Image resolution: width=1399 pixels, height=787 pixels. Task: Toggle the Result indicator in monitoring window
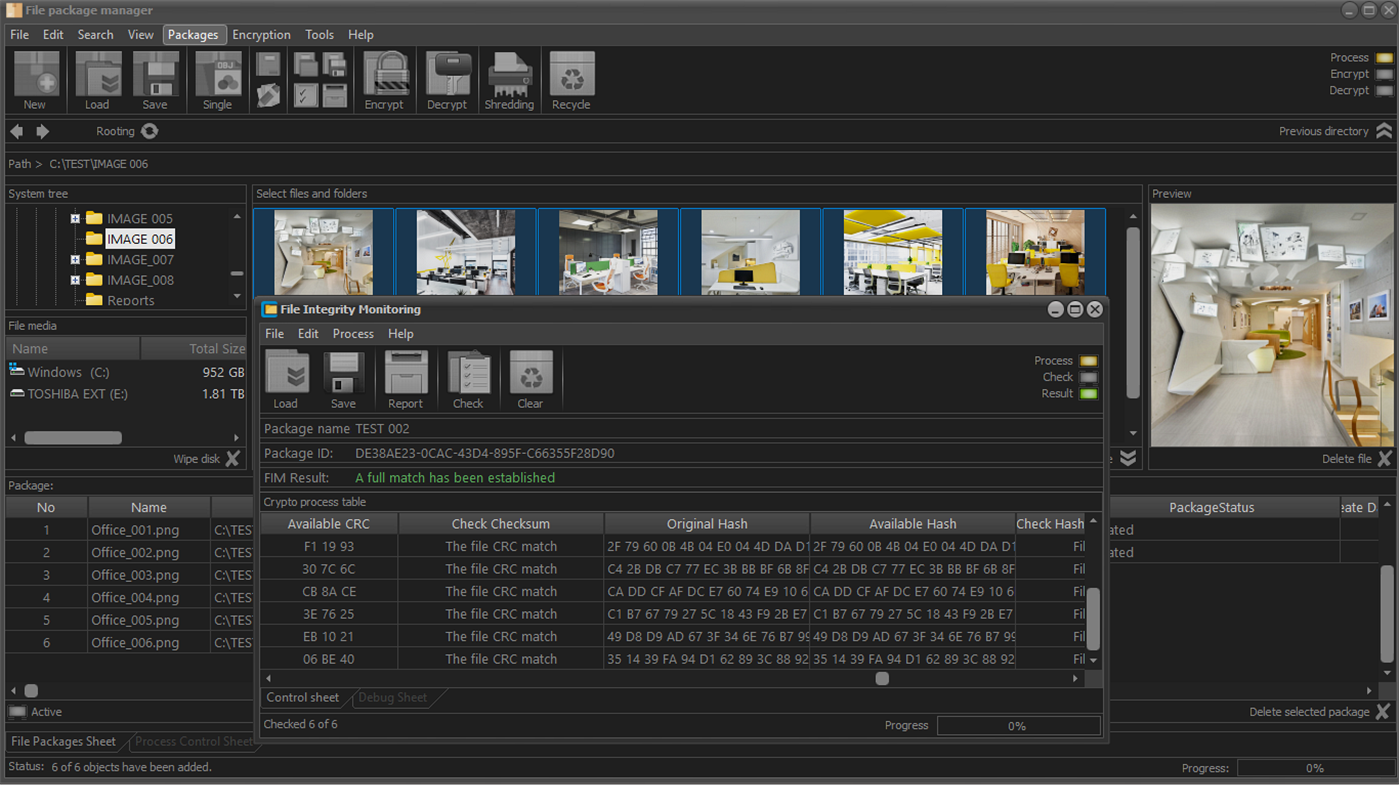point(1088,394)
